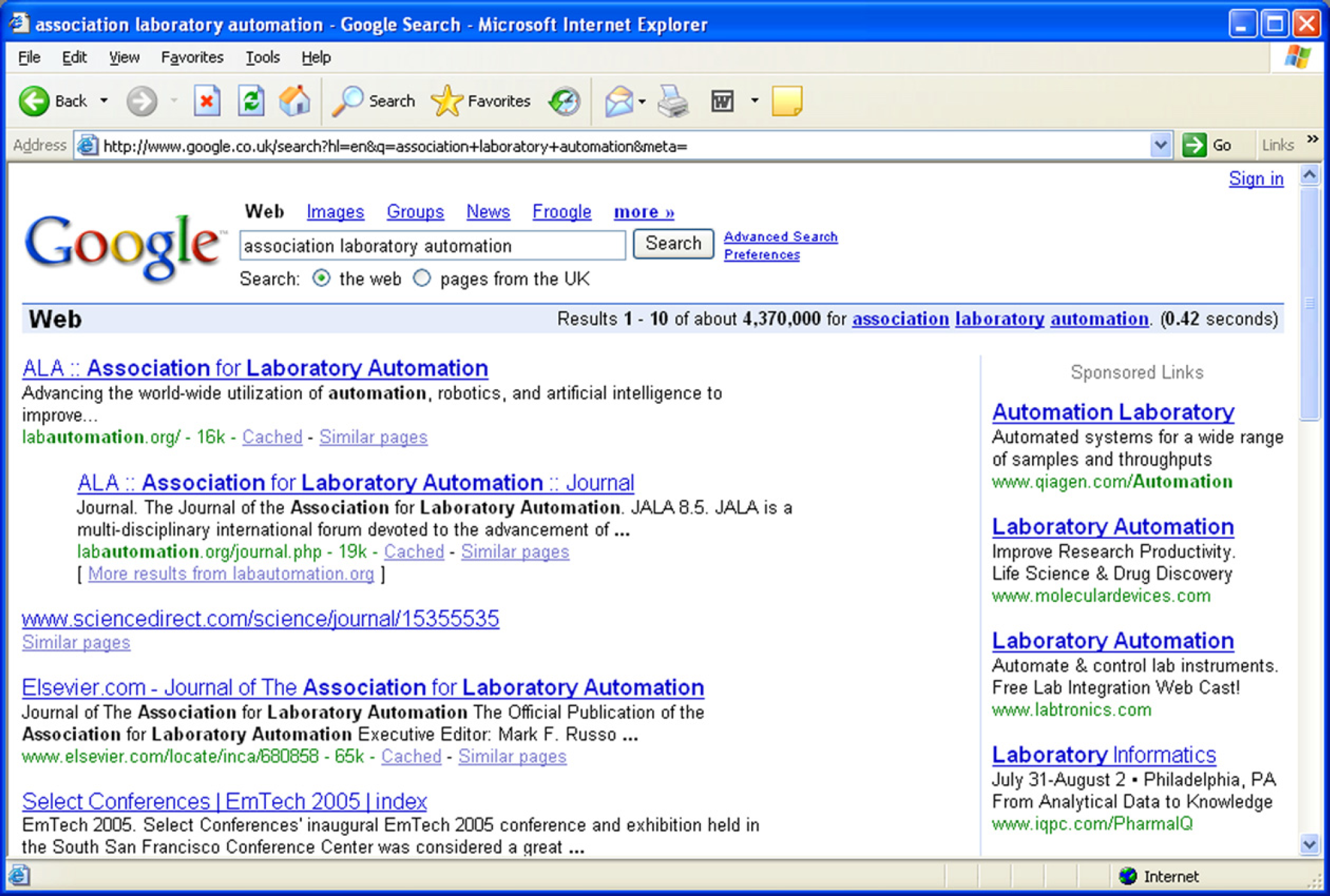Click the Print icon in toolbar

(x=673, y=101)
